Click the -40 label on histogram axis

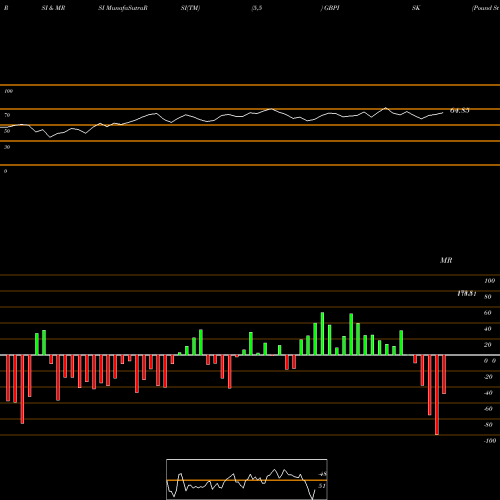pyautogui.click(x=488, y=393)
